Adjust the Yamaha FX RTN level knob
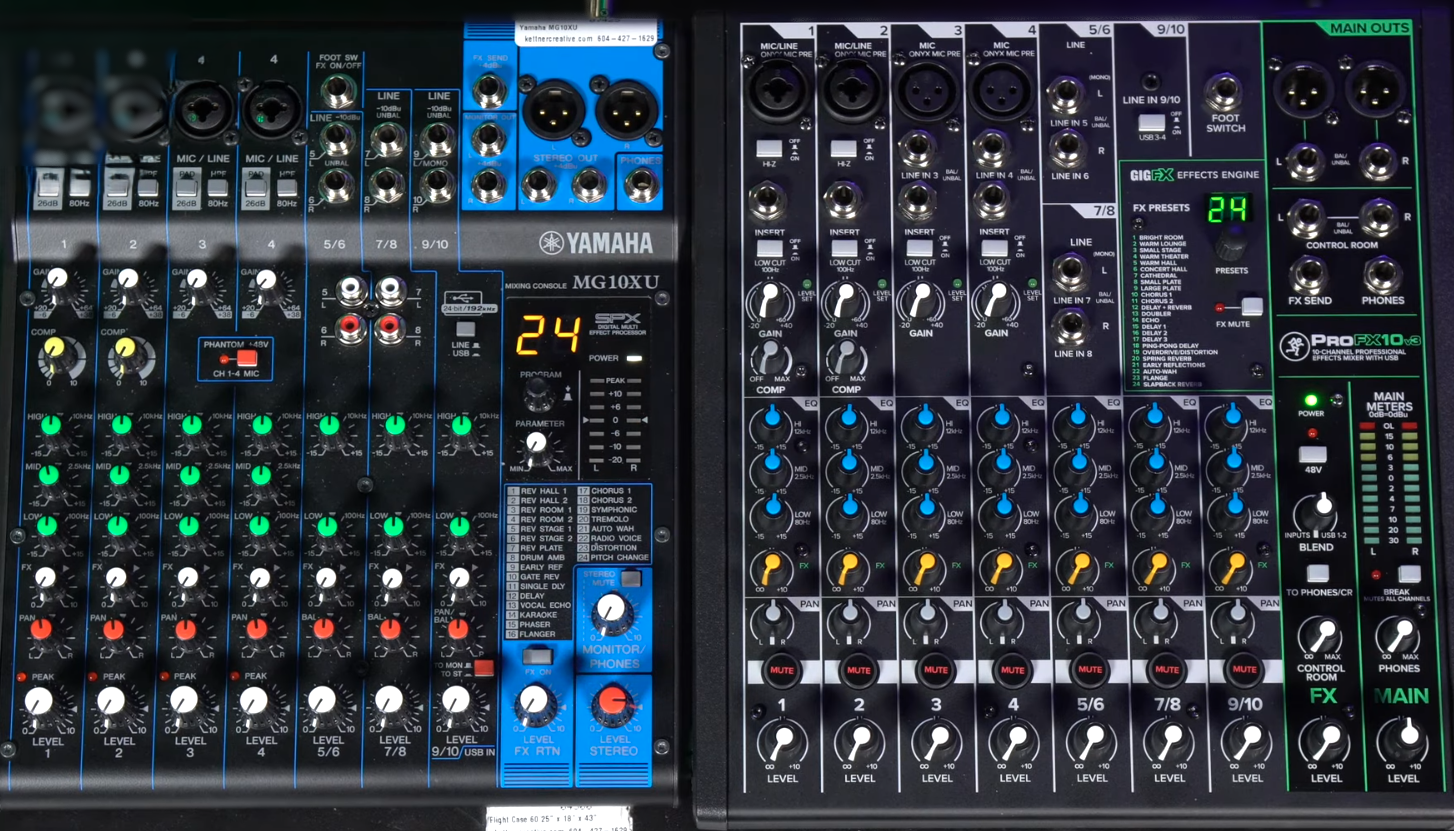Image resolution: width=1454 pixels, height=831 pixels. 535,706
